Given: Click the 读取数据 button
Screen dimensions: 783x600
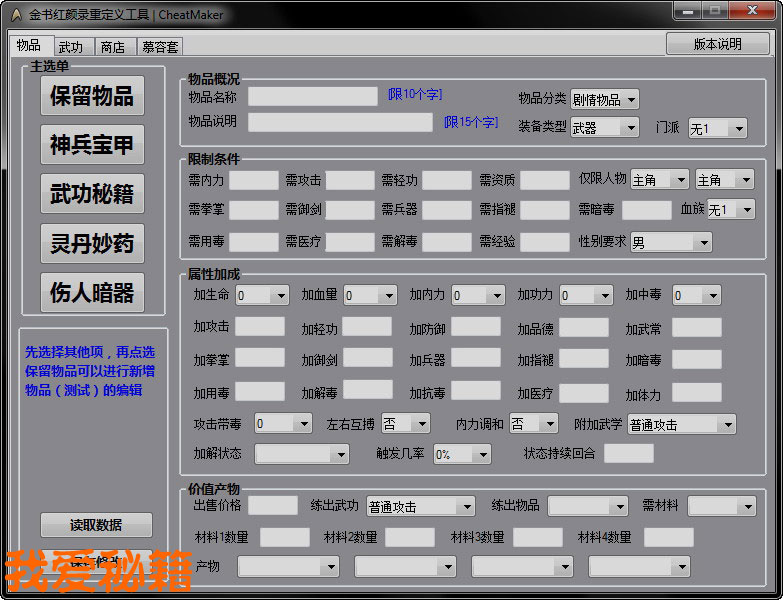Looking at the screenshot, I should [96, 525].
